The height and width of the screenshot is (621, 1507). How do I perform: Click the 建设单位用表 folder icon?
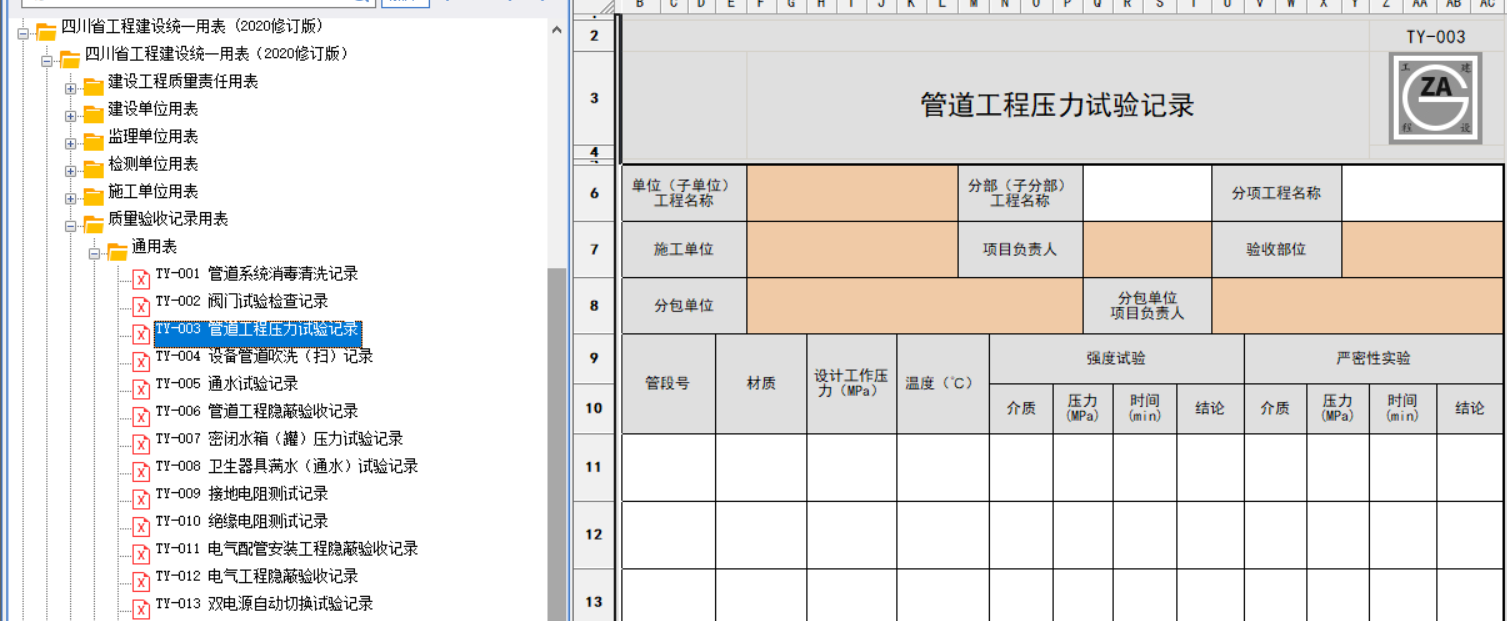pos(94,114)
